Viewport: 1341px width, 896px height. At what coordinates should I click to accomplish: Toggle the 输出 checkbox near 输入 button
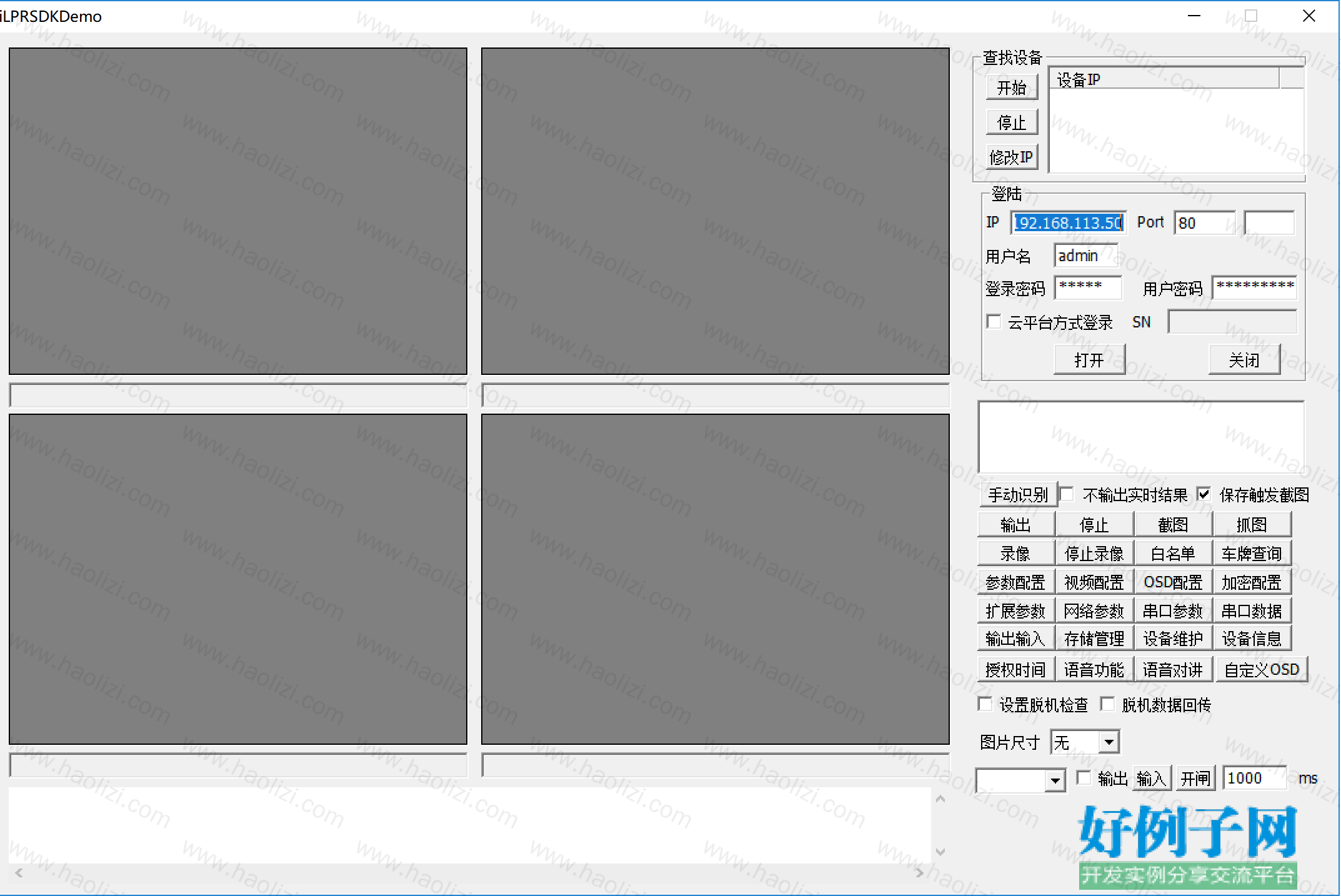[x=1084, y=777]
